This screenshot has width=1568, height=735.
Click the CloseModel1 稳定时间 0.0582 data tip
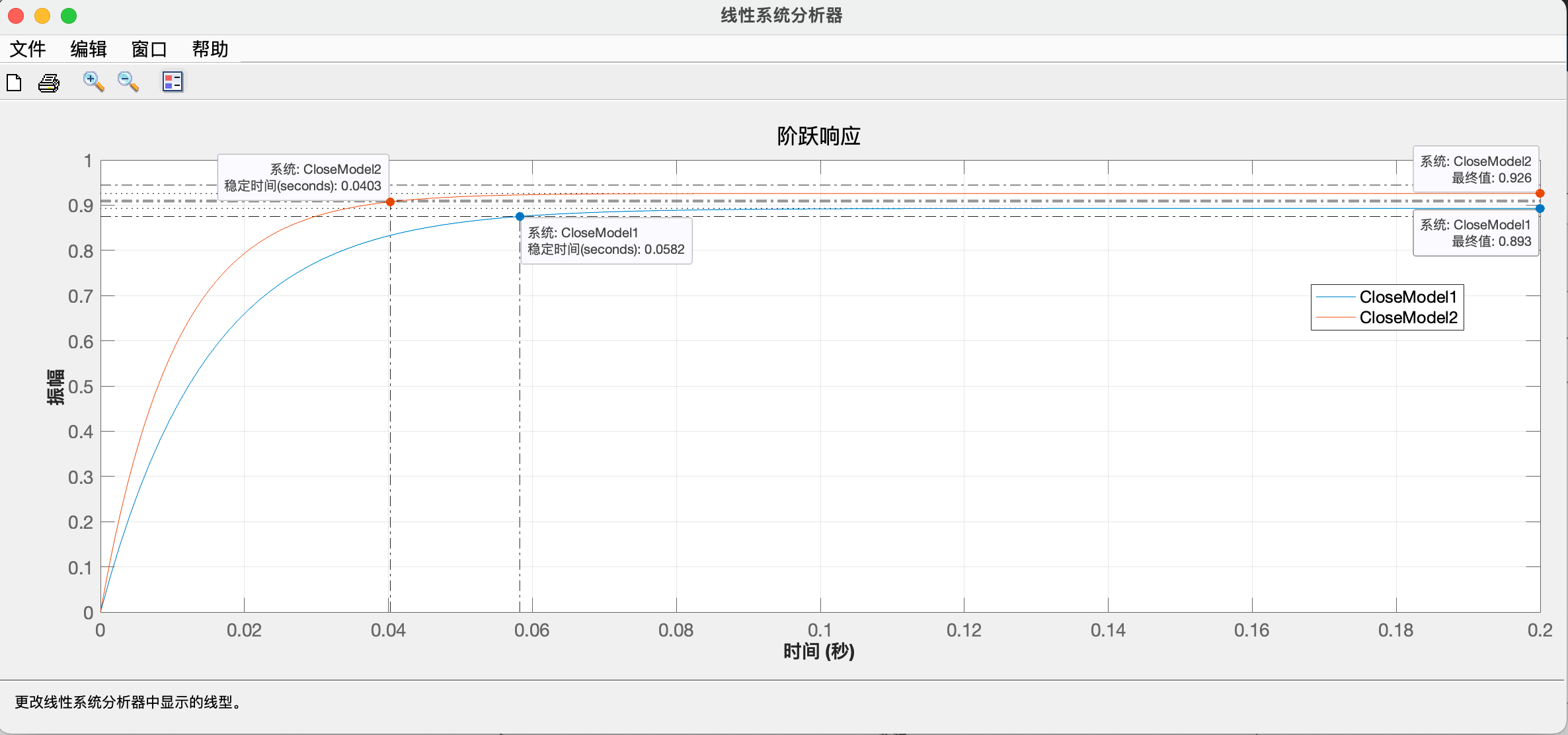click(606, 241)
